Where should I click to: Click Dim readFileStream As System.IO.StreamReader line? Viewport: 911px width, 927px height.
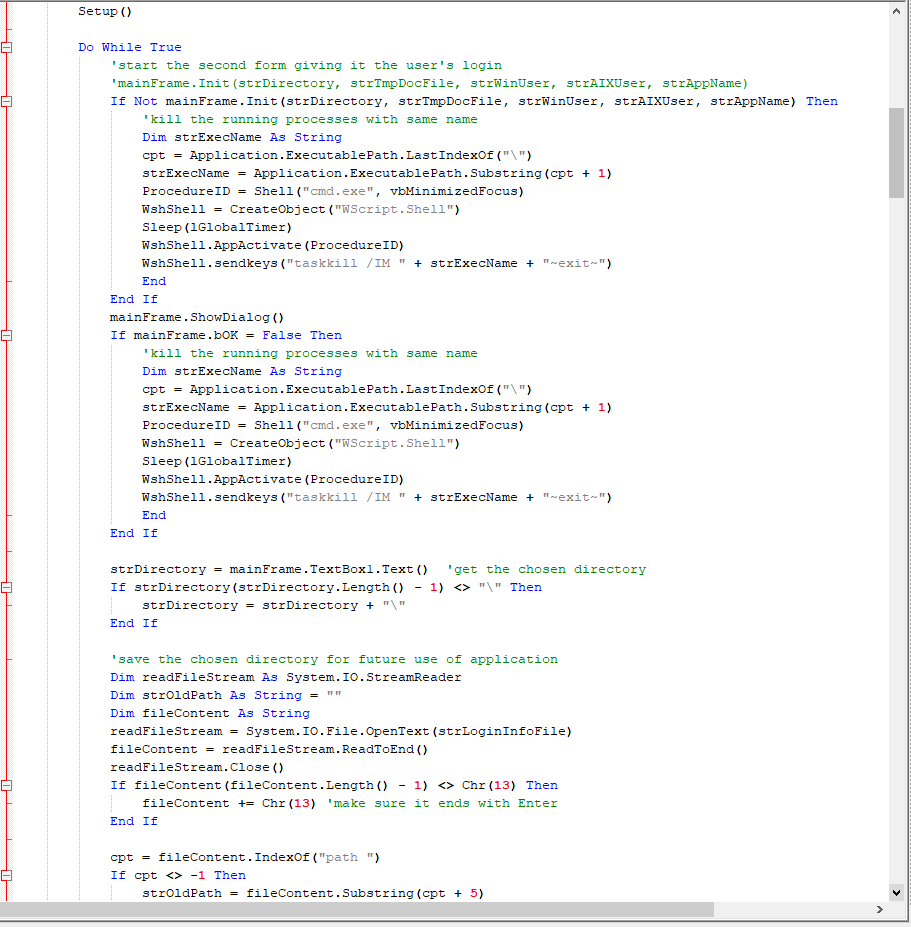[286, 678]
